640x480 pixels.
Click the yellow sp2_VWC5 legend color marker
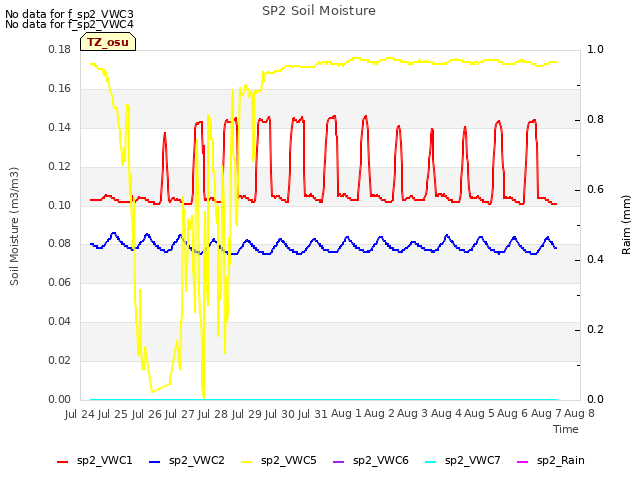click(247, 462)
